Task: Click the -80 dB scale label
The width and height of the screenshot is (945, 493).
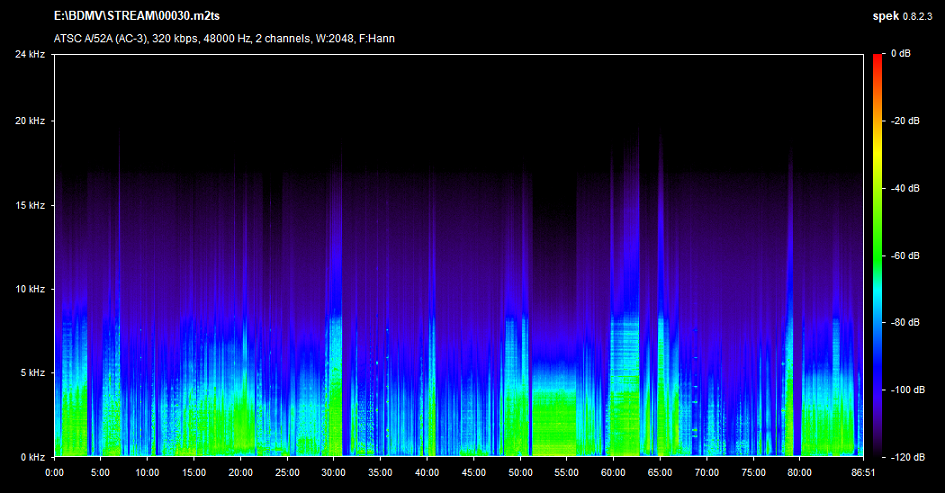Action: 906,323
